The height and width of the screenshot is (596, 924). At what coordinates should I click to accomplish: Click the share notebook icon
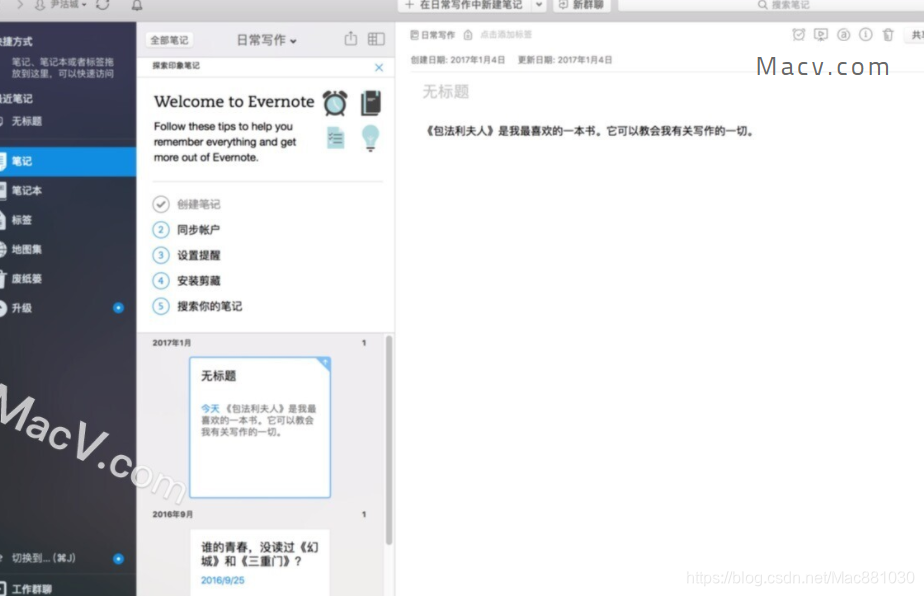click(x=351, y=39)
